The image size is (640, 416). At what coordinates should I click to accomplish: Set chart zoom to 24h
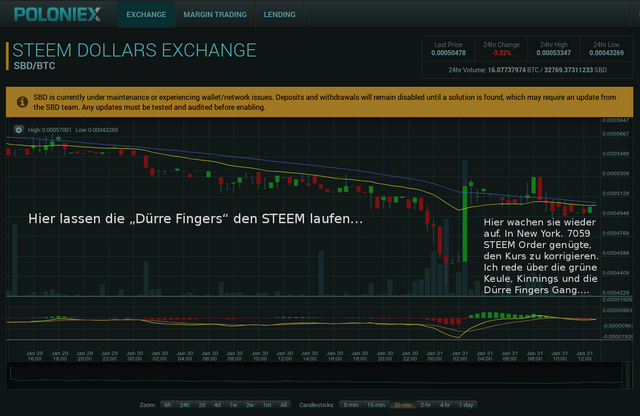pos(184,405)
